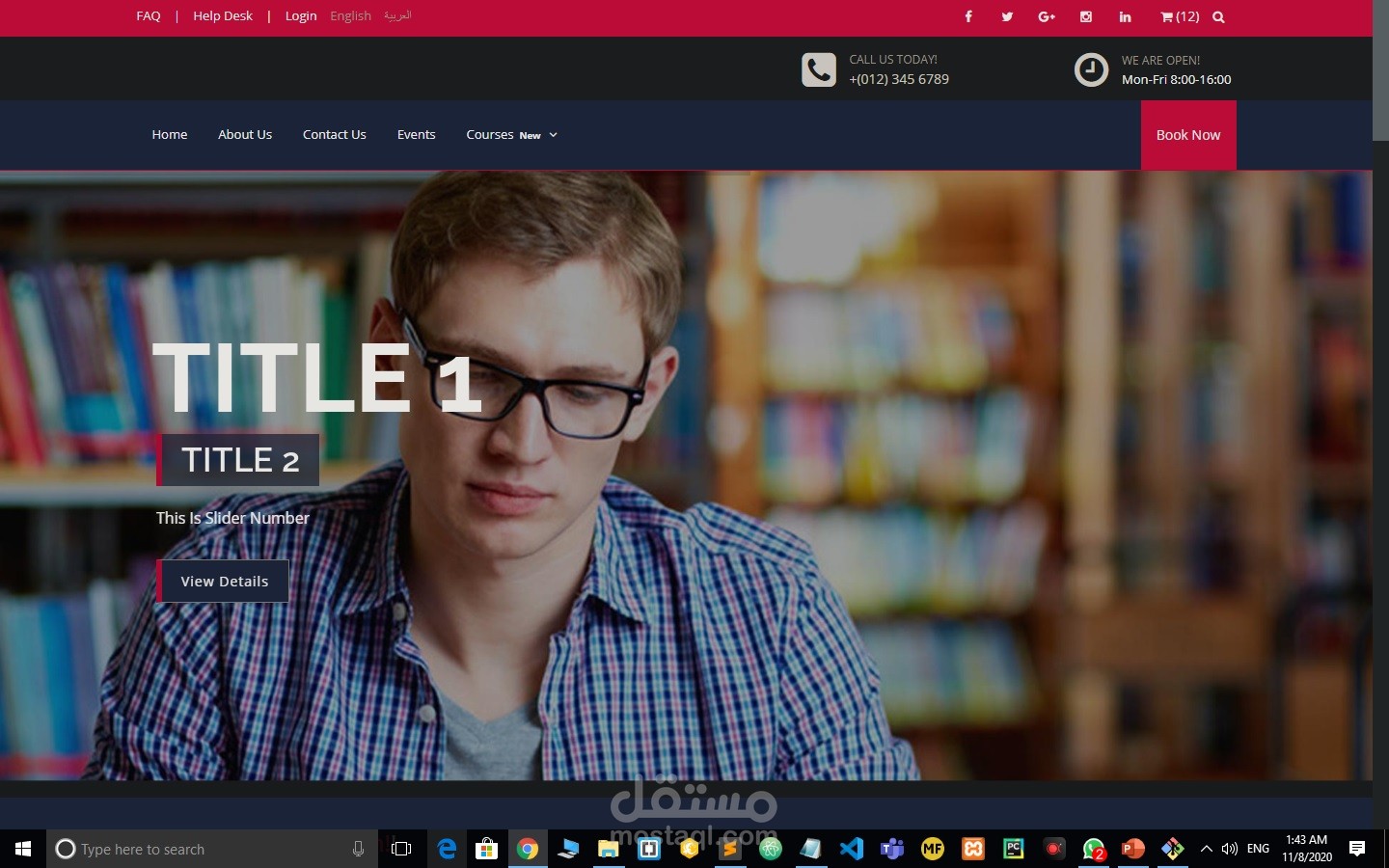The image size is (1389, 868).
Task: Click the Book Now button
Action: [x=1188, y=135]
